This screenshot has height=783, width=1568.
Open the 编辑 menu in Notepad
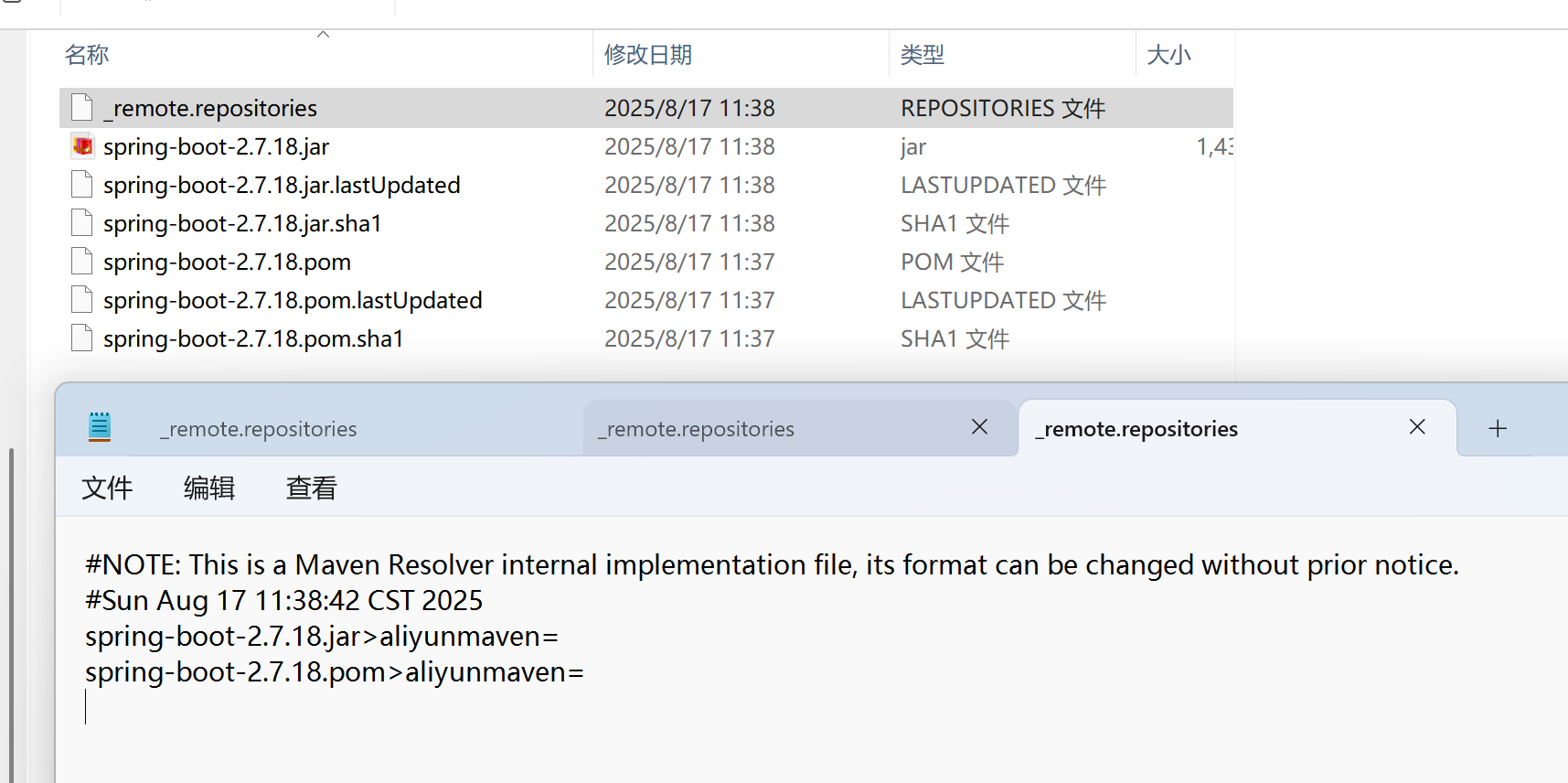pos(209,488)
